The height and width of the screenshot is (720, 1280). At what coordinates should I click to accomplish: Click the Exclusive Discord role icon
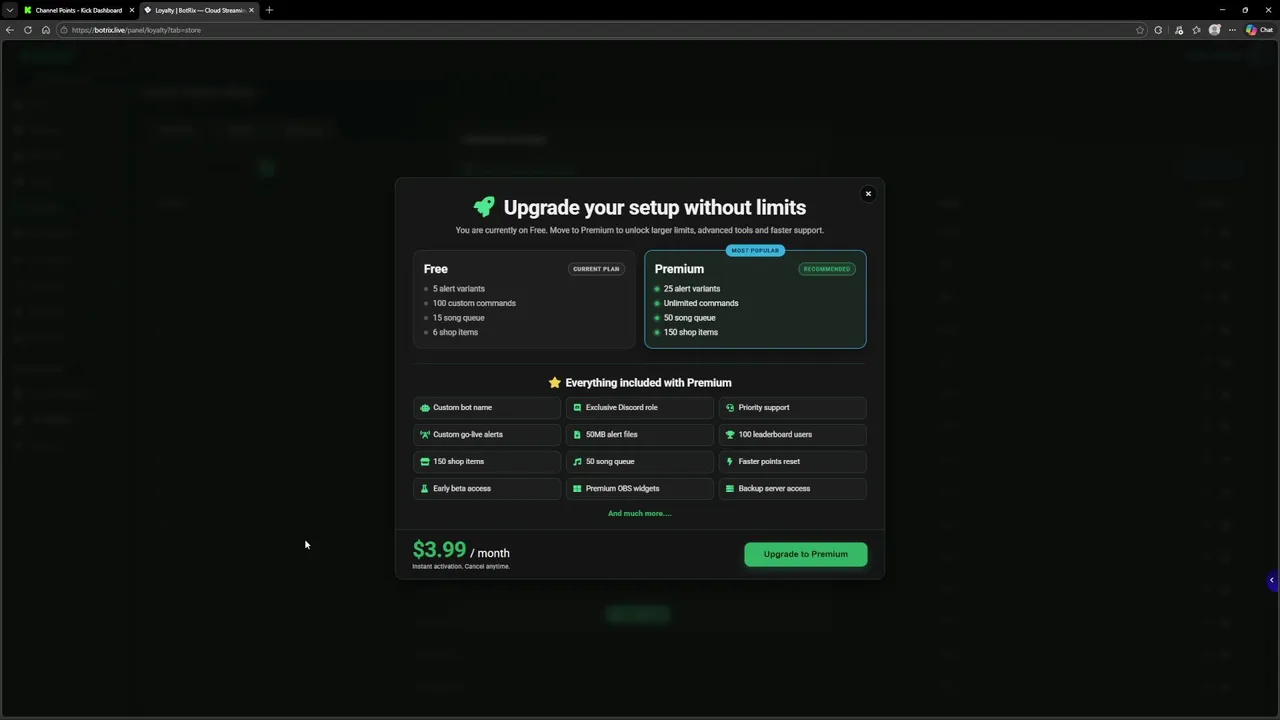pos(577,408)
